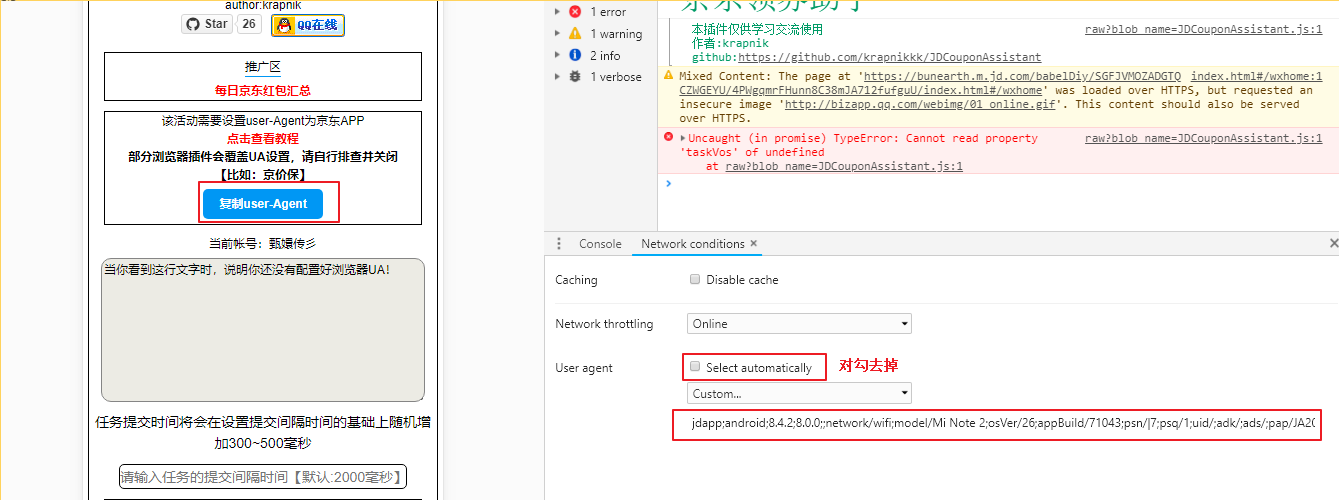Focus the task submit interval input field
1339x500 pixels.
click(x=263, y=477)
